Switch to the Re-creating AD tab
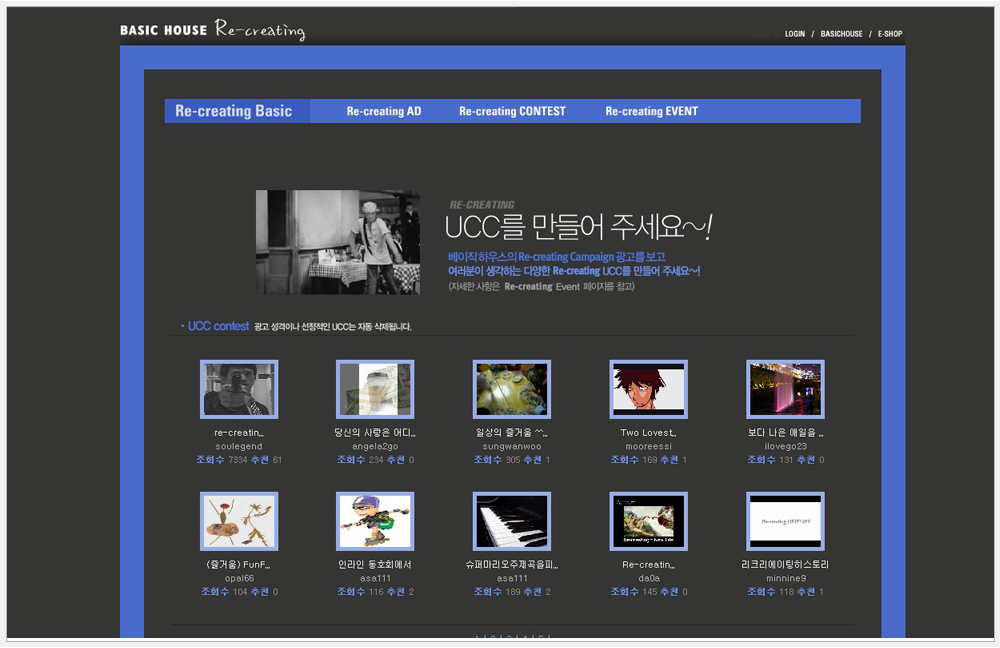The image size is (1000, 648). click(384, 111)
